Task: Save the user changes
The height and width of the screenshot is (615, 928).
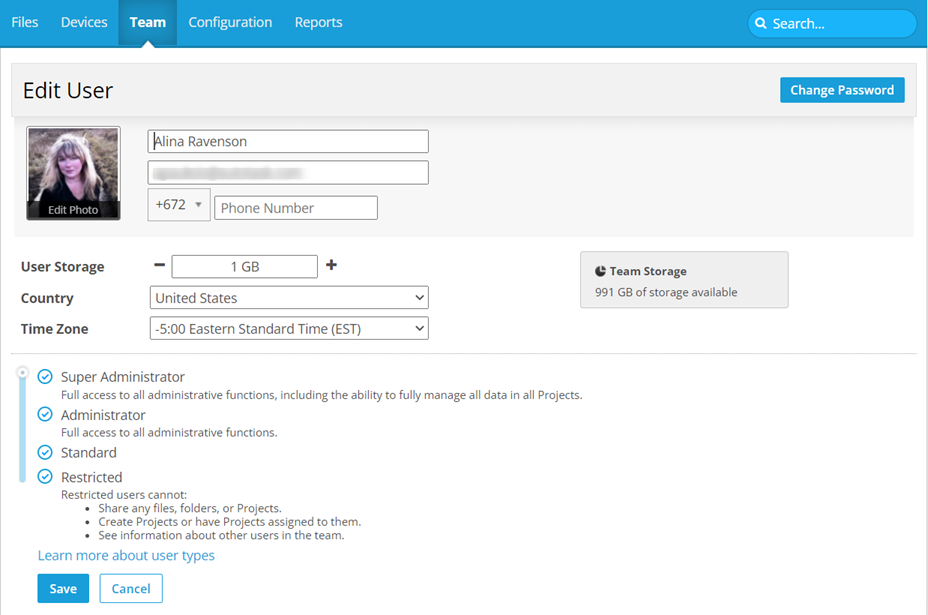Action: tap(63, 589)
